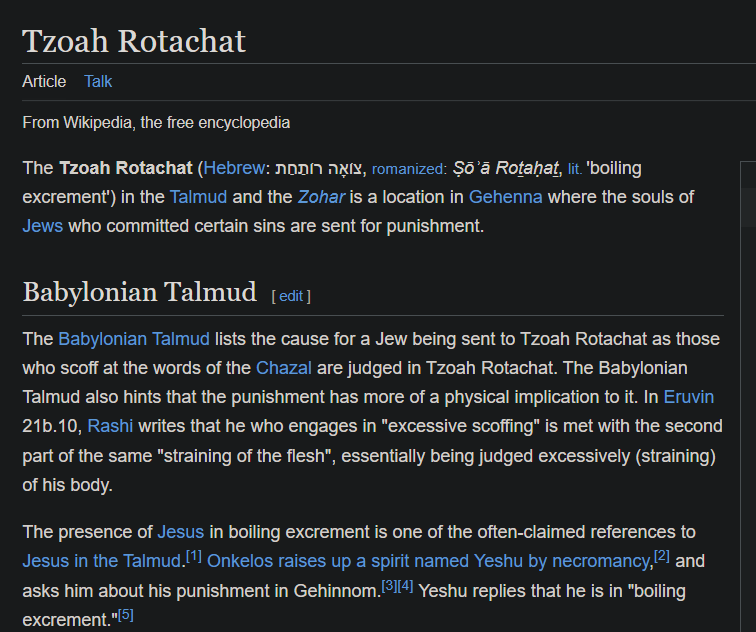Click the romanized label link
This screenshot has height=632, width=756.
click(409, 169)
